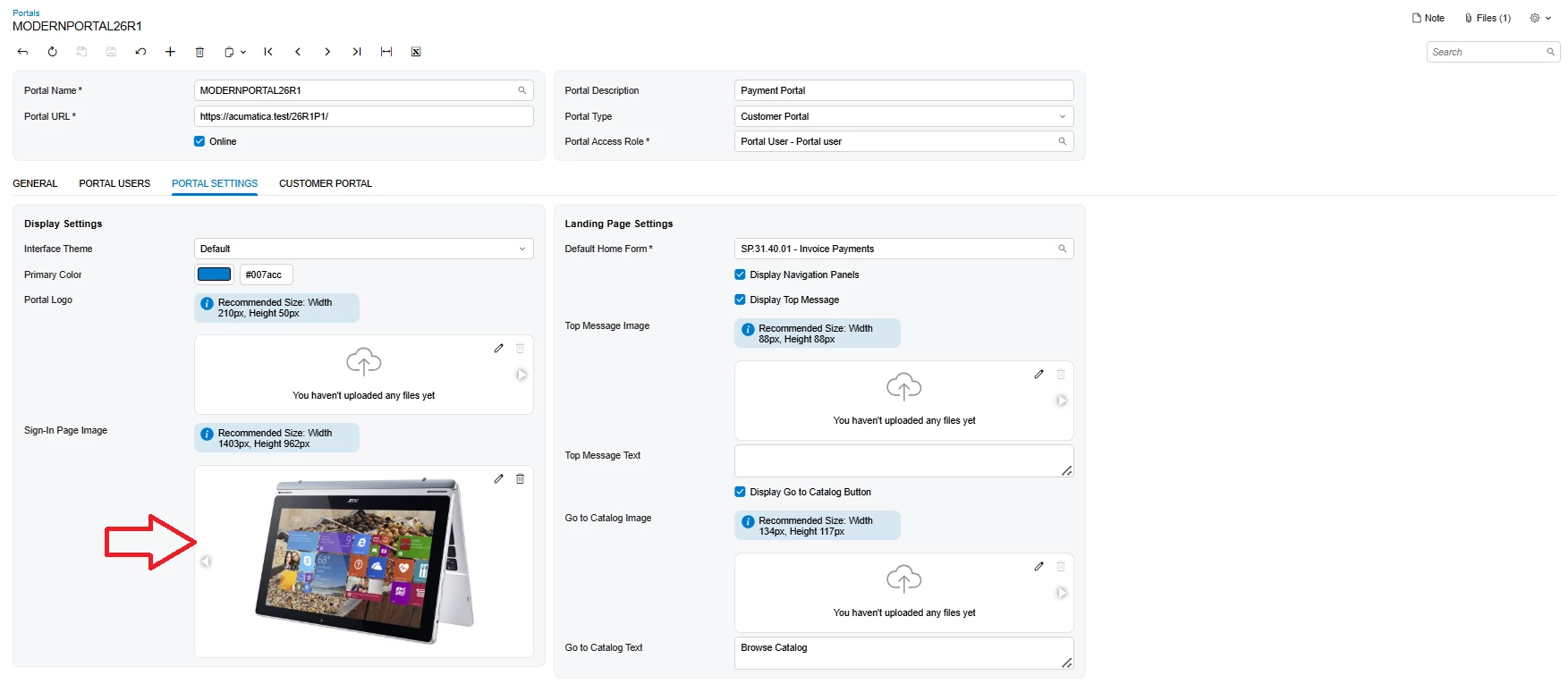Click the refresh toolbar icon
Screen dimensions: 1568x684
point(52,52)
